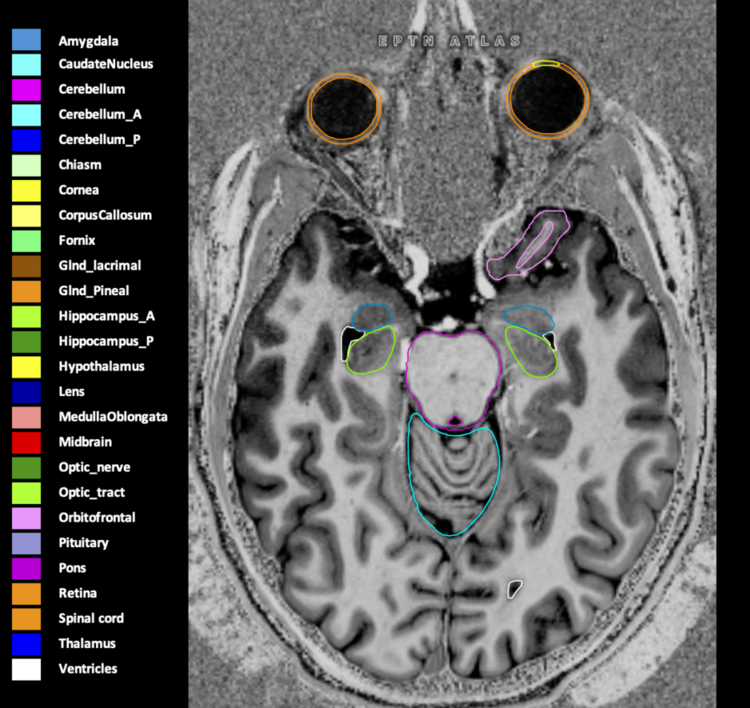750x708 pixels.
Task: Click the CaudateNucleus cyan swatch
Action: pyautogui.click(x=26, y=65)
